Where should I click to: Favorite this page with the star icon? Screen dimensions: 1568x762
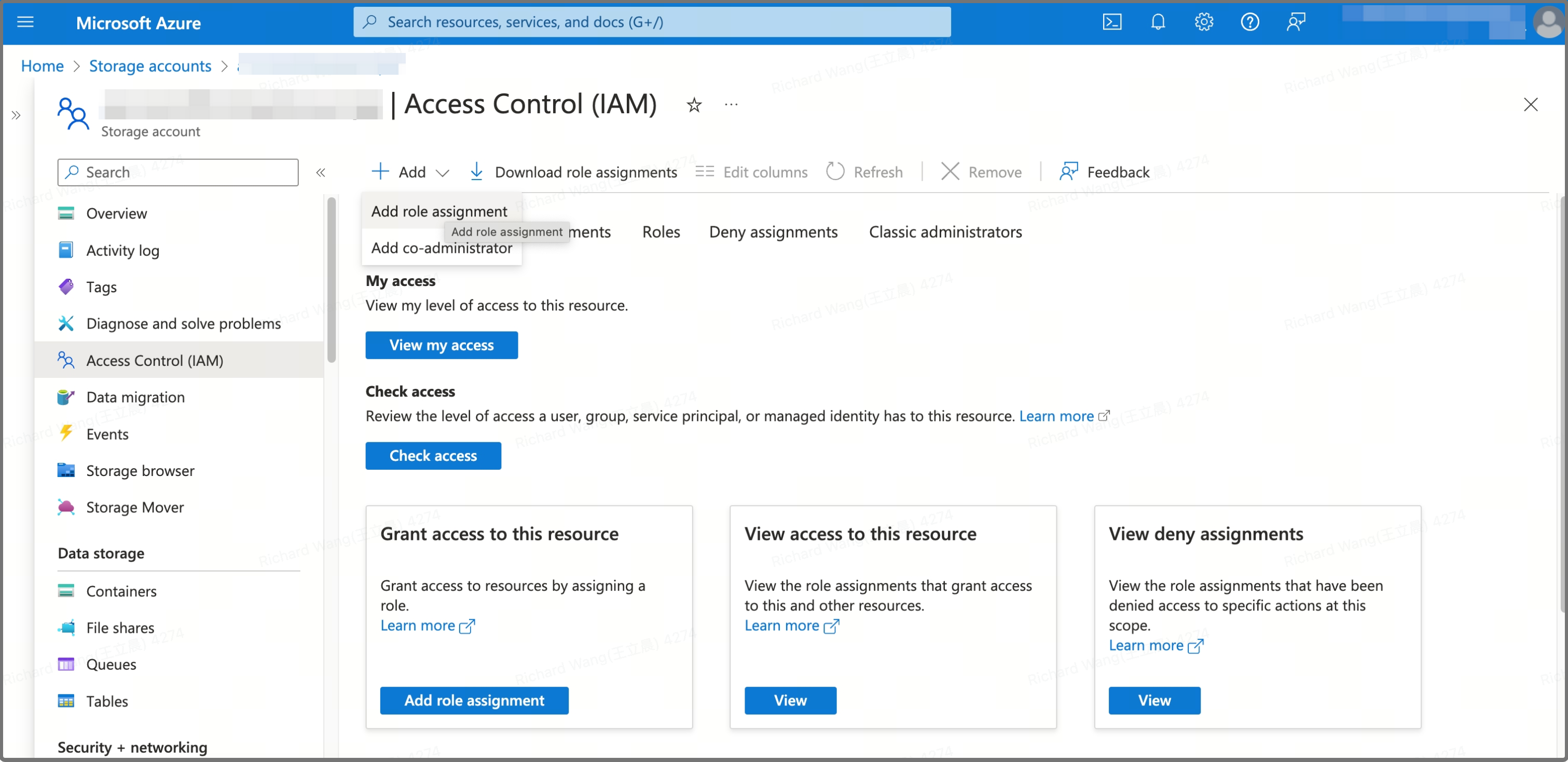(694, 105)
